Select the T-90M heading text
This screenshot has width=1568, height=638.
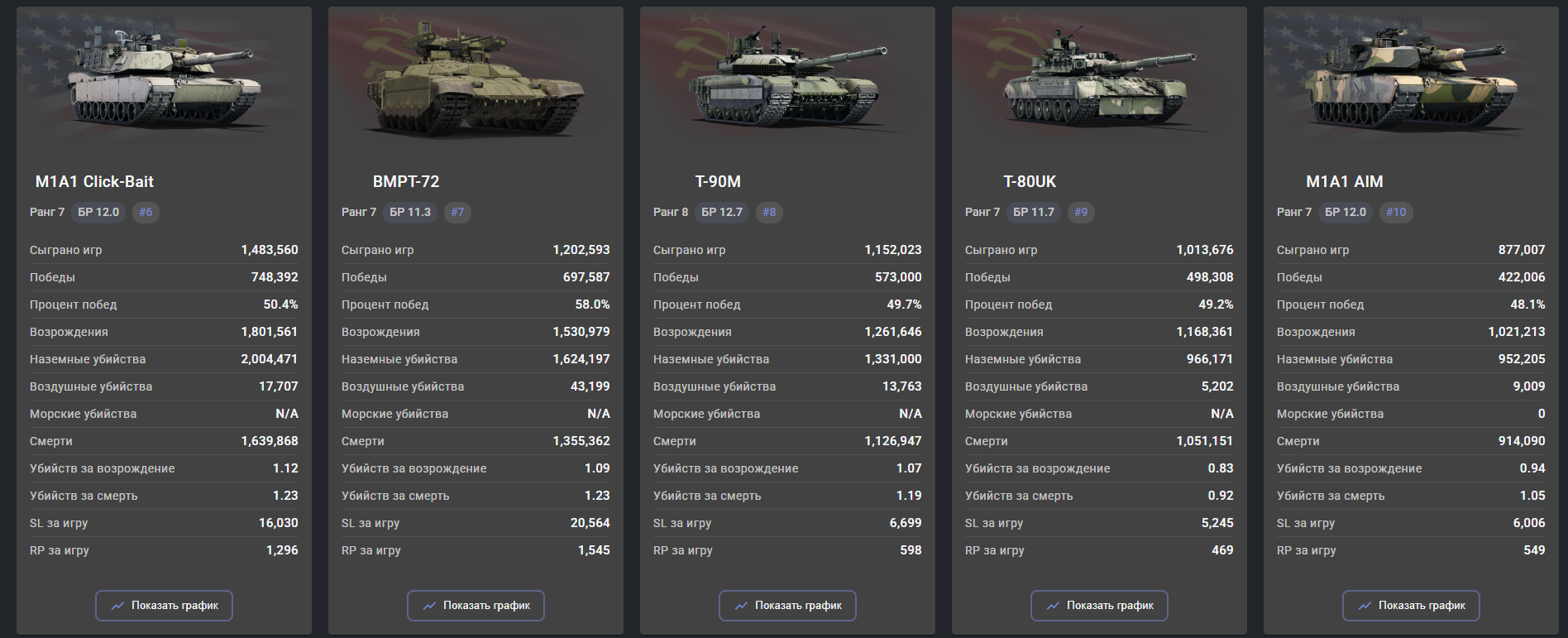pos(718,181)
